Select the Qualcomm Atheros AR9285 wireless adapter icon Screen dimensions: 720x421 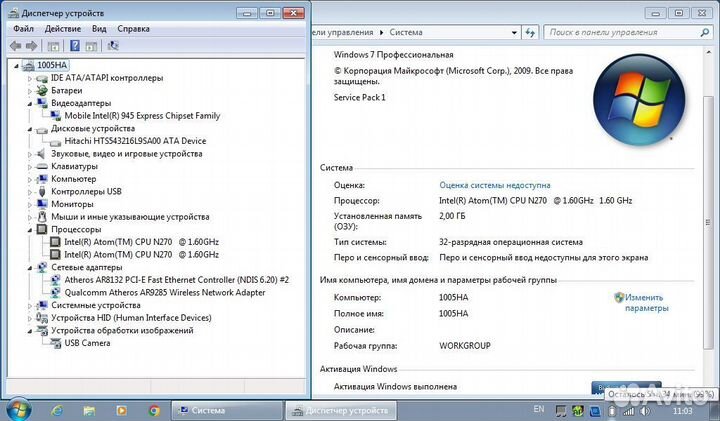[56, 292]
